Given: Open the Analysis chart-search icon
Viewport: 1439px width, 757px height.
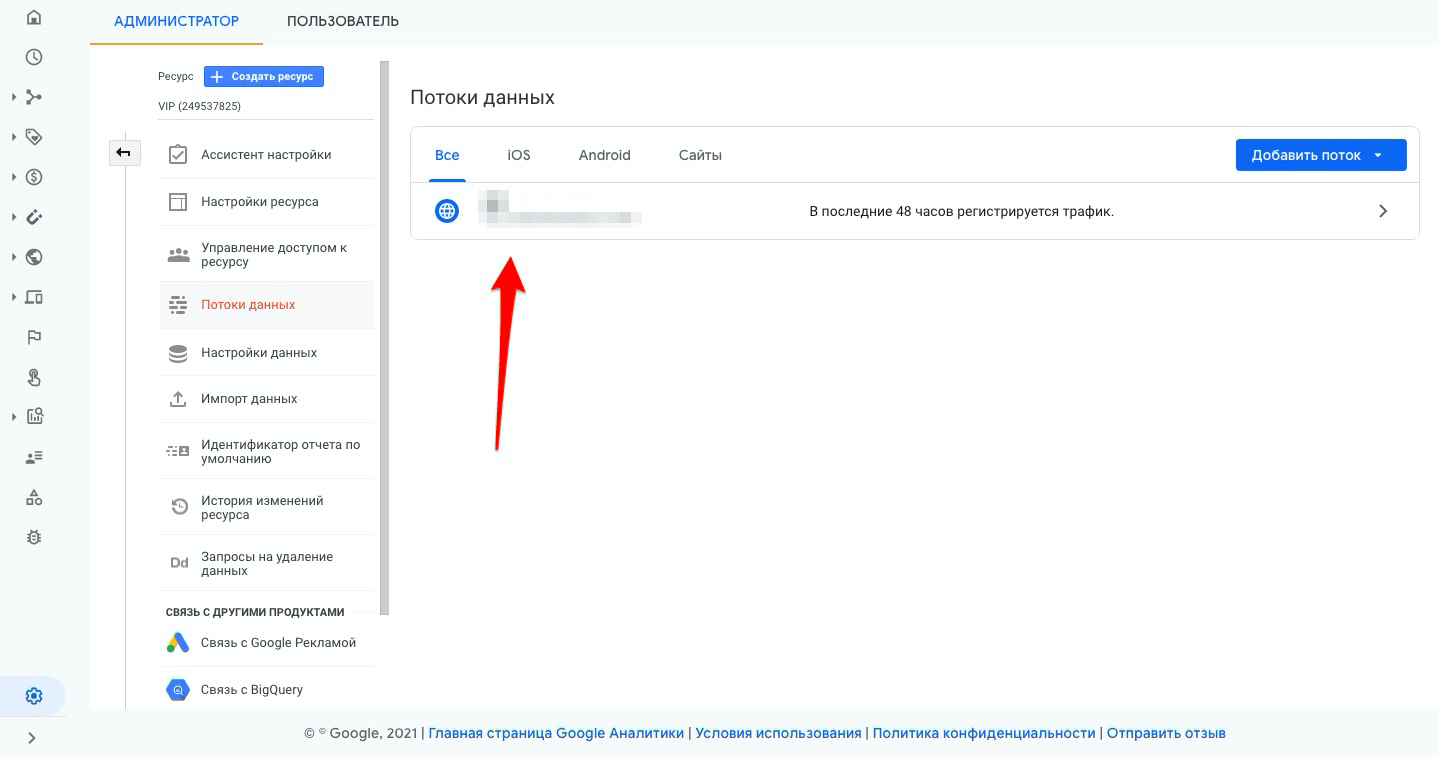Looking at the screenshot, I should click(34, 417).
